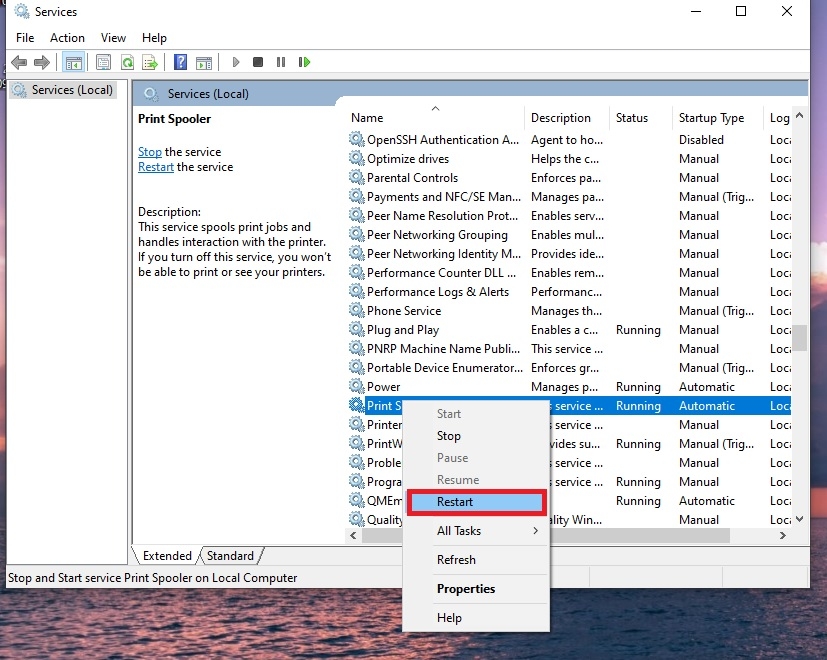Click the vertical scrollbar thumb
The width and height of the screenshot is (827, 660).
pos(800,338)
